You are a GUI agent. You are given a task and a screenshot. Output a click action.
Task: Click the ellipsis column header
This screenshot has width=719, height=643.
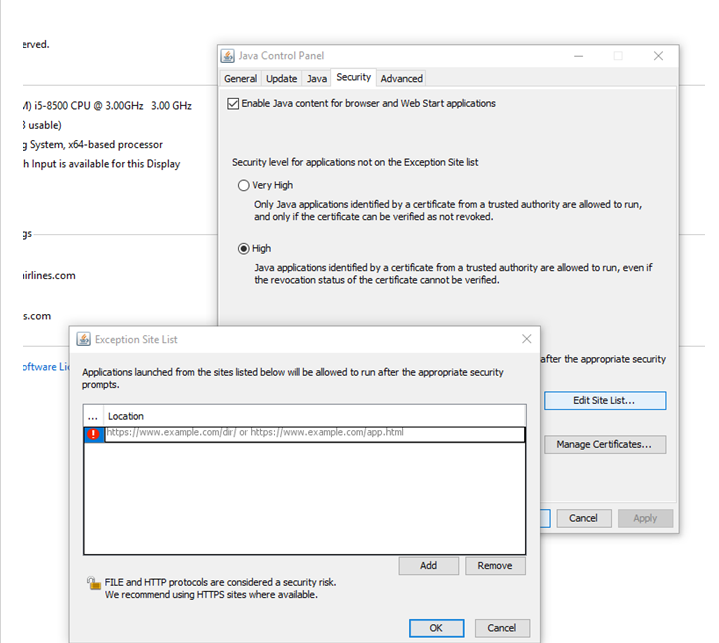tap(93, 416)
